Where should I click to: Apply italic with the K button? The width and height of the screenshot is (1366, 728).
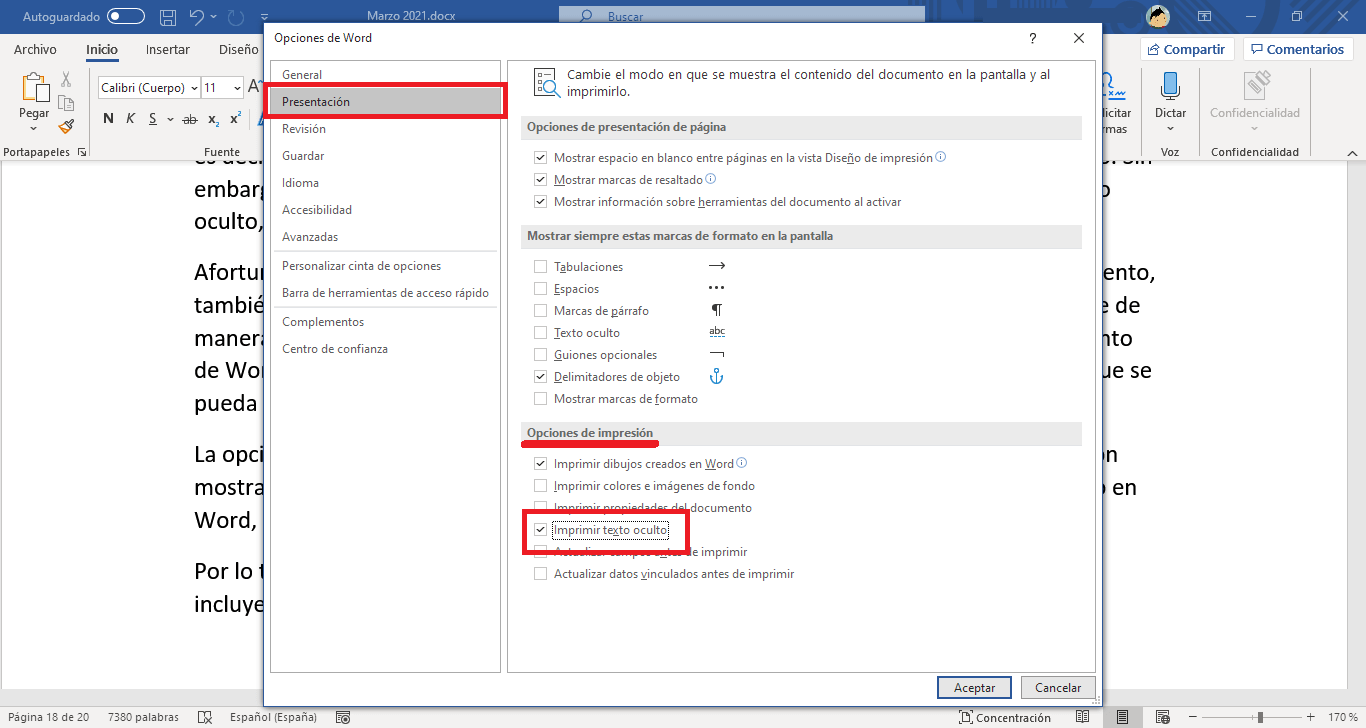click(130, 119)
